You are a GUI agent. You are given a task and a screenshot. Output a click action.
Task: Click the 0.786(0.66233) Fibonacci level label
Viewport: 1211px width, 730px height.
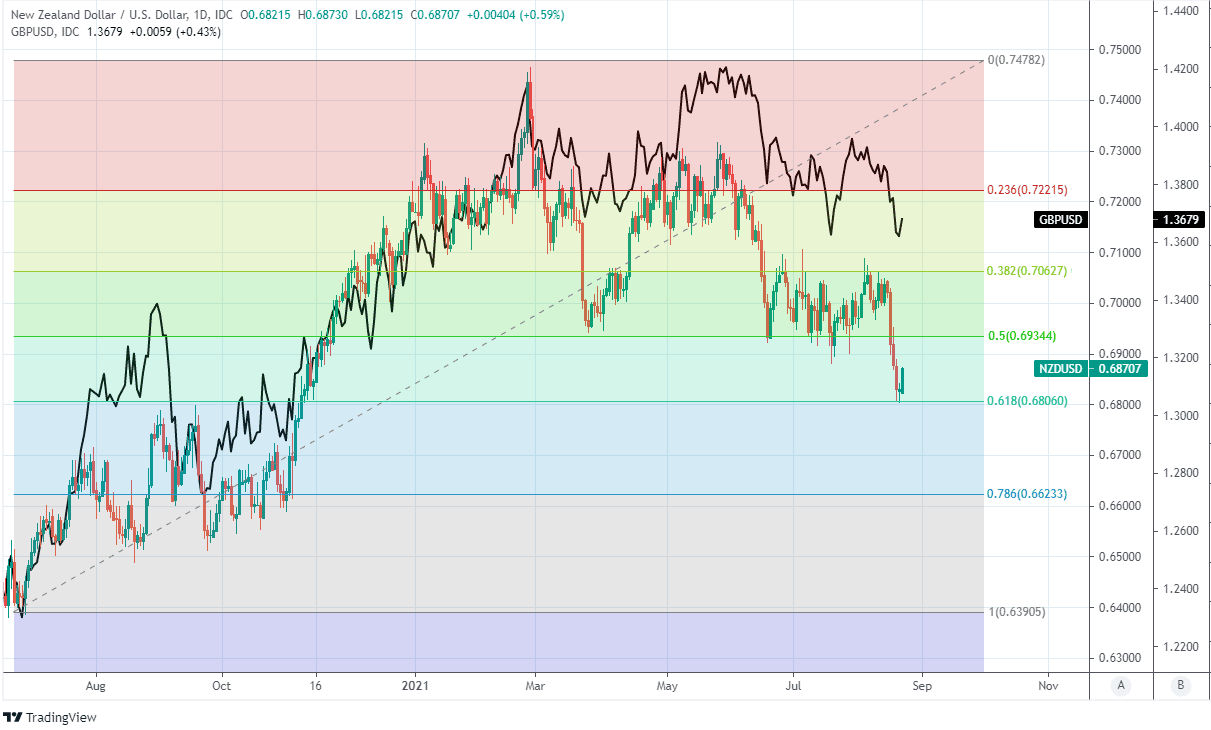click(1027, 494)
